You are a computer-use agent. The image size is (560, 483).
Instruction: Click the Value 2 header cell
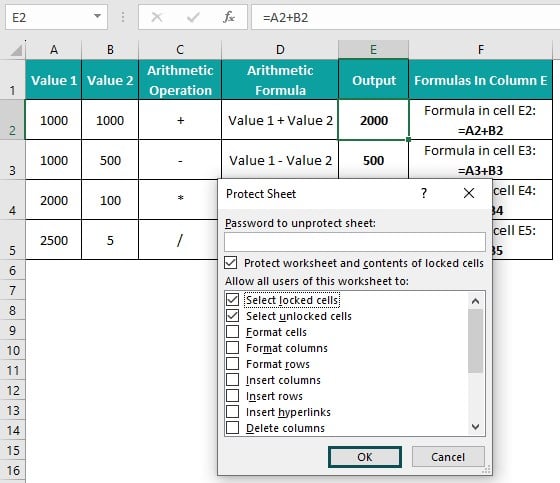click(110, 80)
